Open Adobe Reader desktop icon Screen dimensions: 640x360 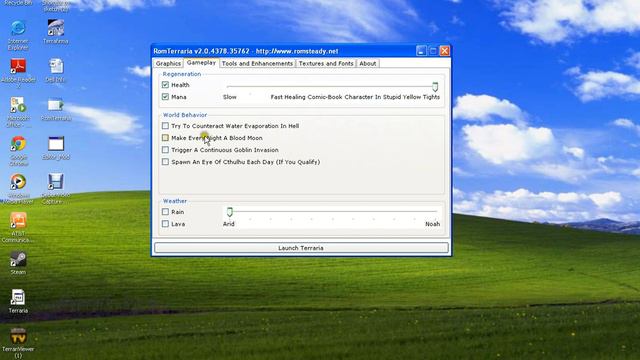click(18, 72)
